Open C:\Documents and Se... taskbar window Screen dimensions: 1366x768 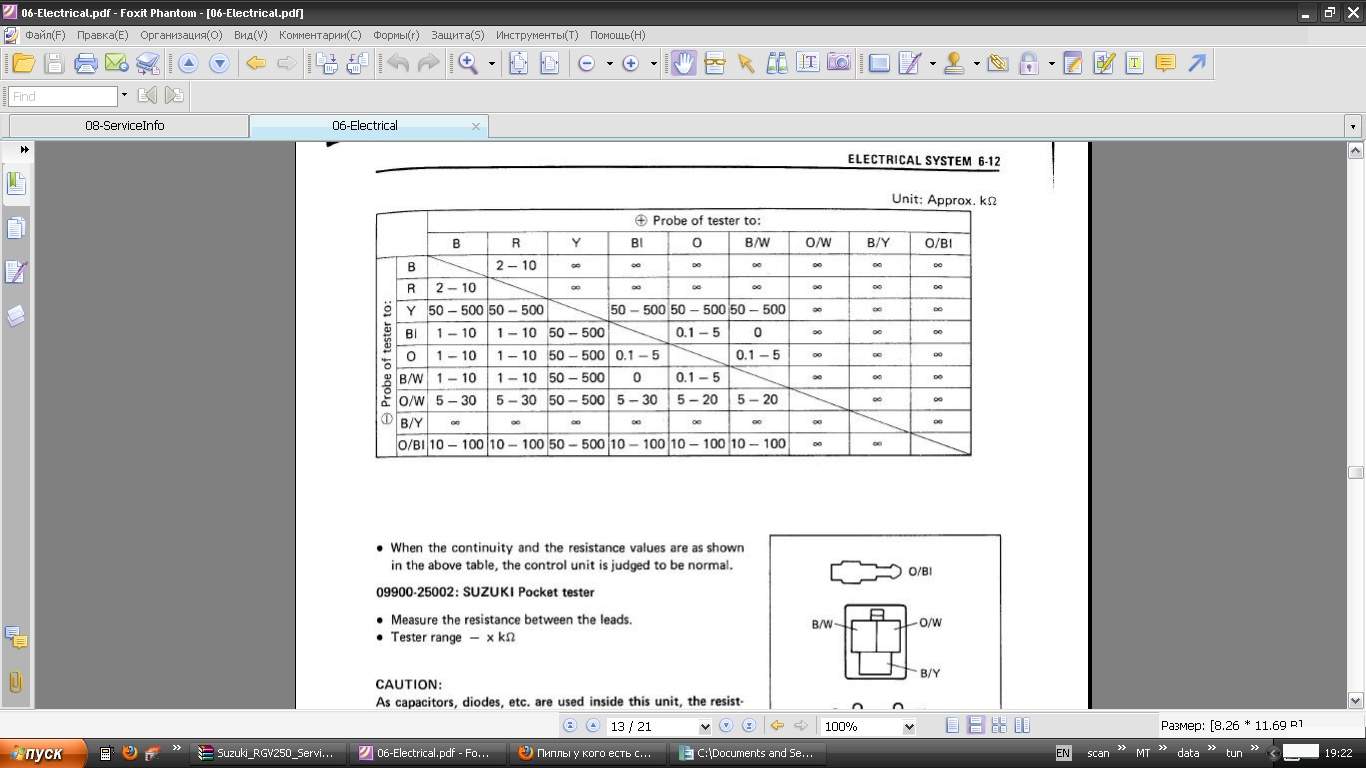pos(746,753)
